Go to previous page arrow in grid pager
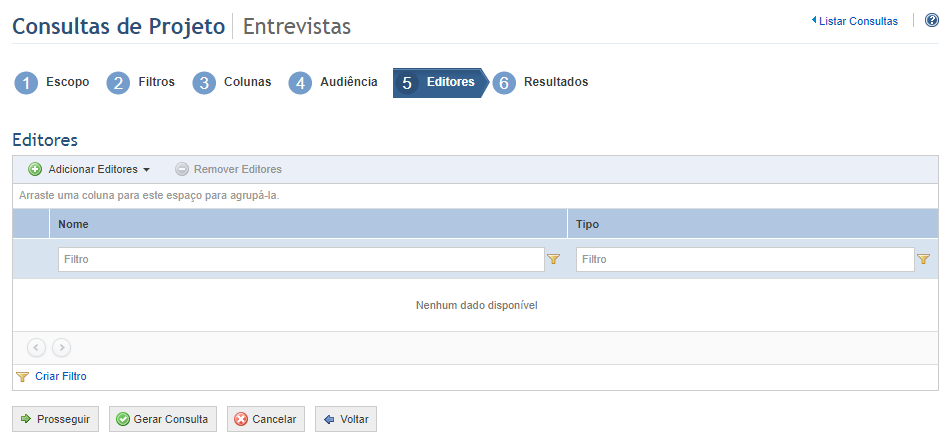Screen dimensions: 951x437 [x=36, y=347]
